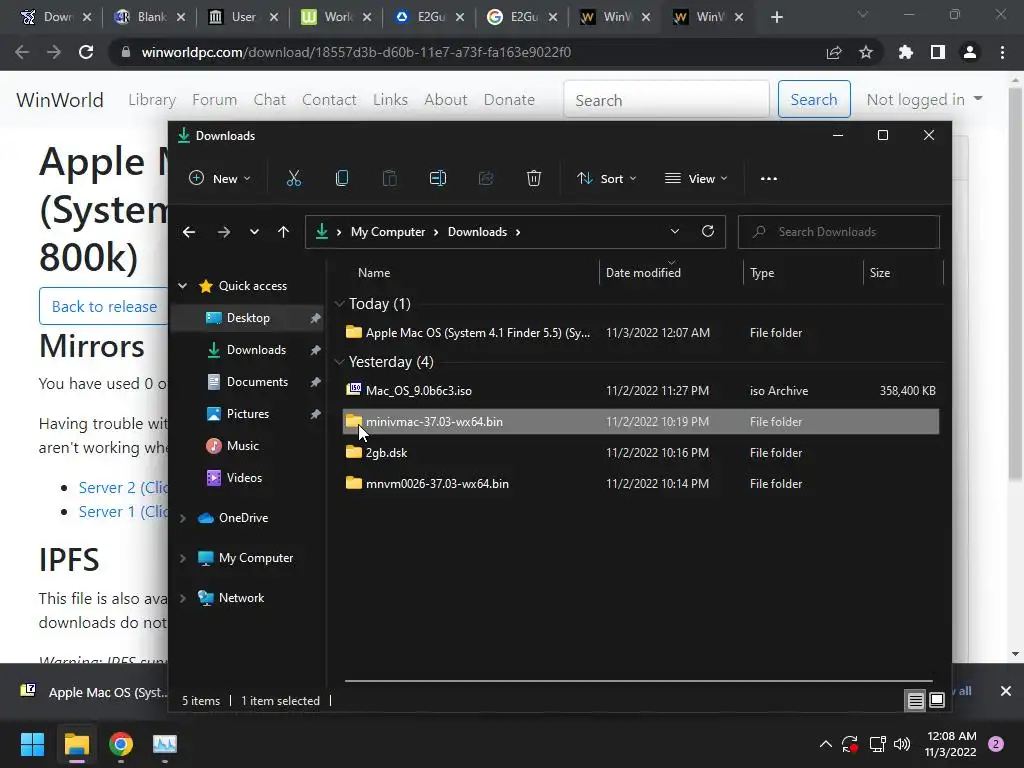Viewport: 1024px width, 768px height.
Task: Collapse the Yesterday (4) group
Action: click(x=339, y=362)
